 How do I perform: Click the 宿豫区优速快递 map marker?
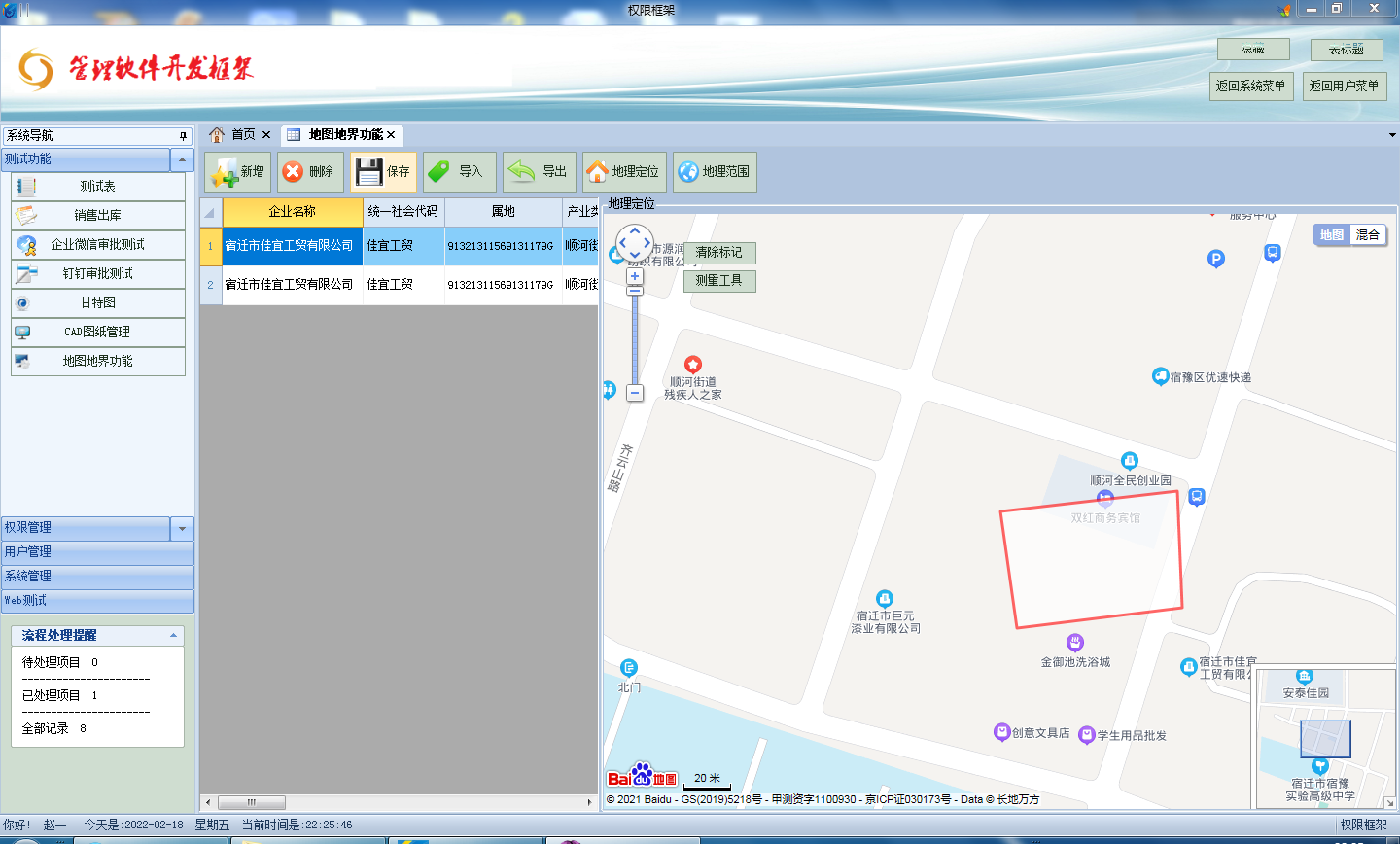(x=1160, y=376)
